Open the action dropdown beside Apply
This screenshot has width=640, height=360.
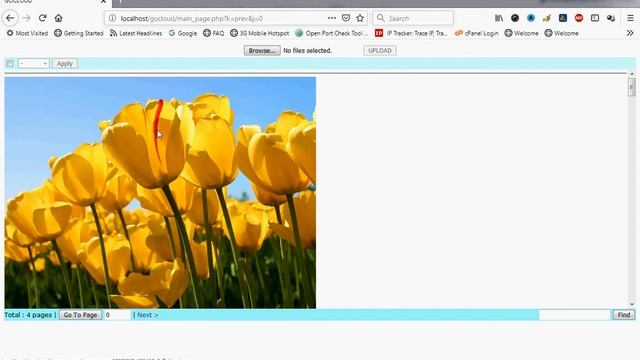tap(33, 64)
